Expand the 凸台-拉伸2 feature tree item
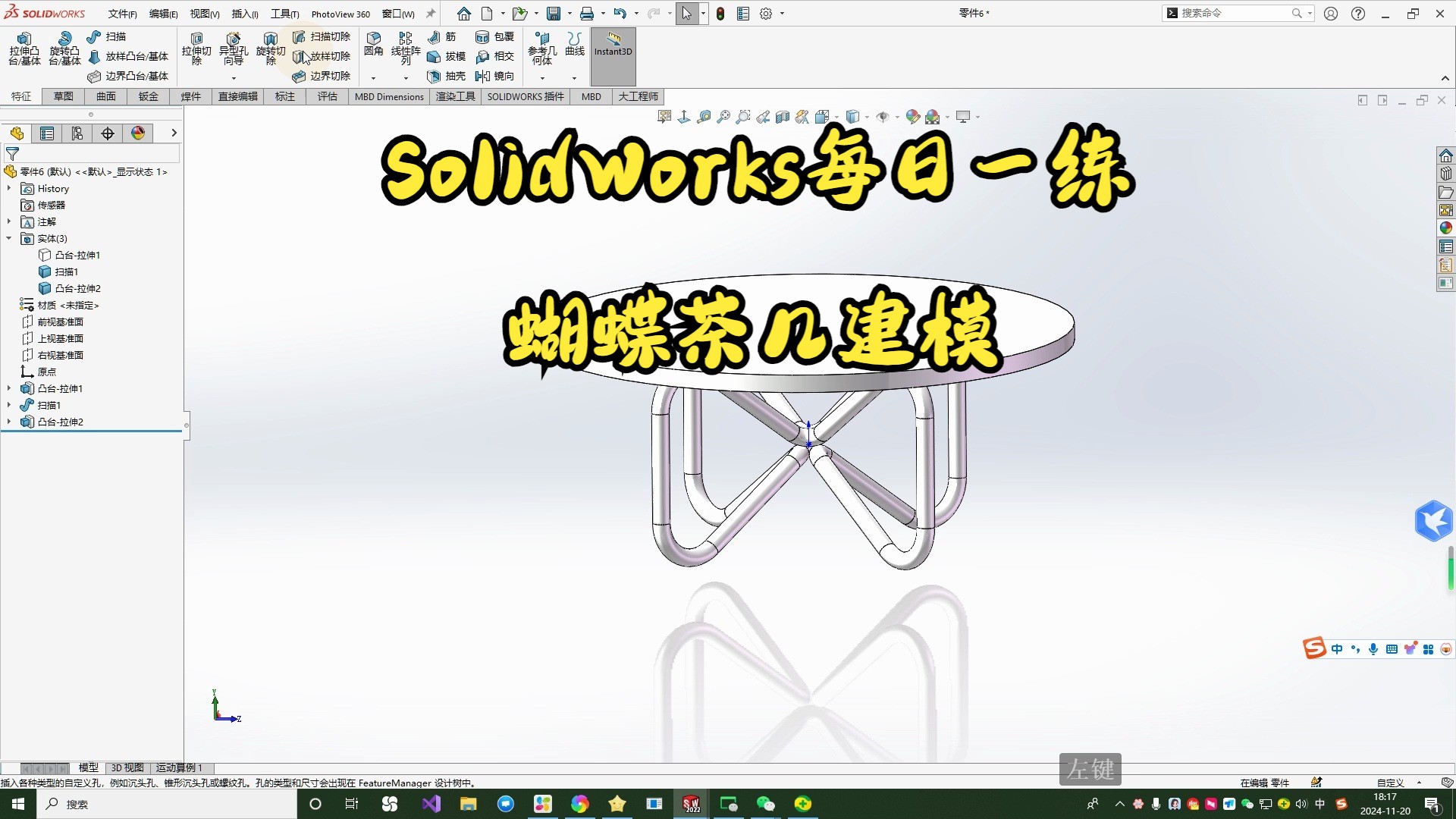 pyautogui.click(x=9, y=421)
